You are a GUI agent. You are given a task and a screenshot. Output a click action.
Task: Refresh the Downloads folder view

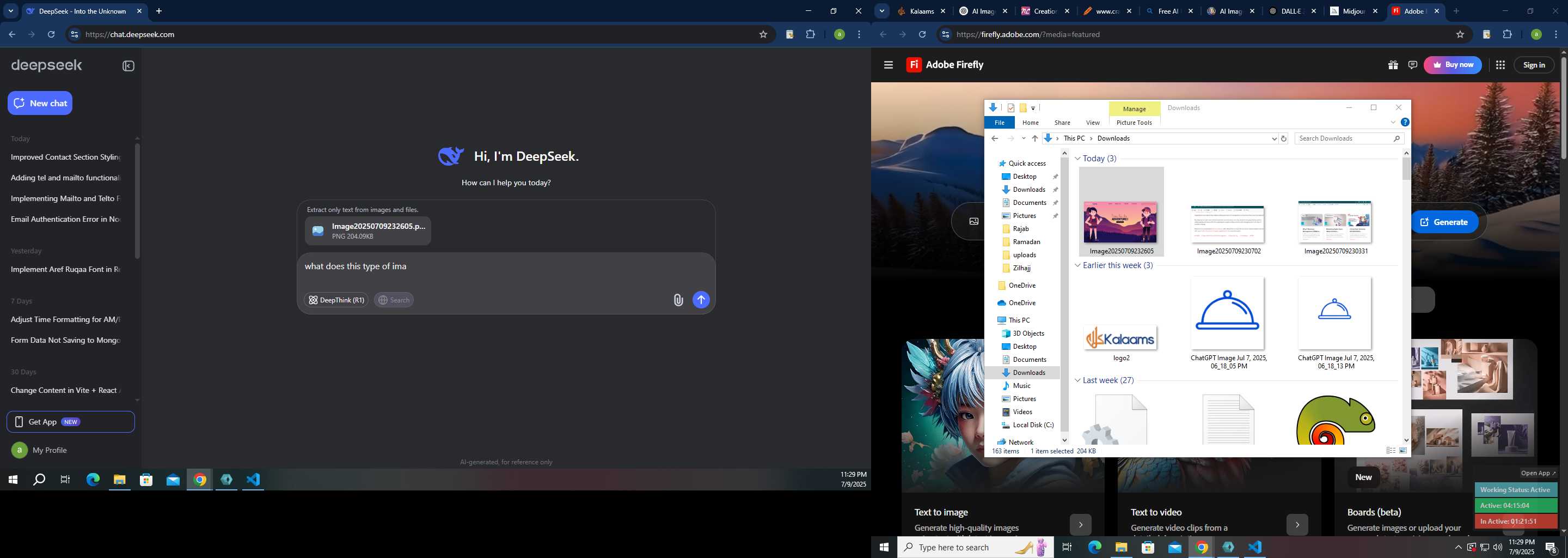coord(1284,138)
